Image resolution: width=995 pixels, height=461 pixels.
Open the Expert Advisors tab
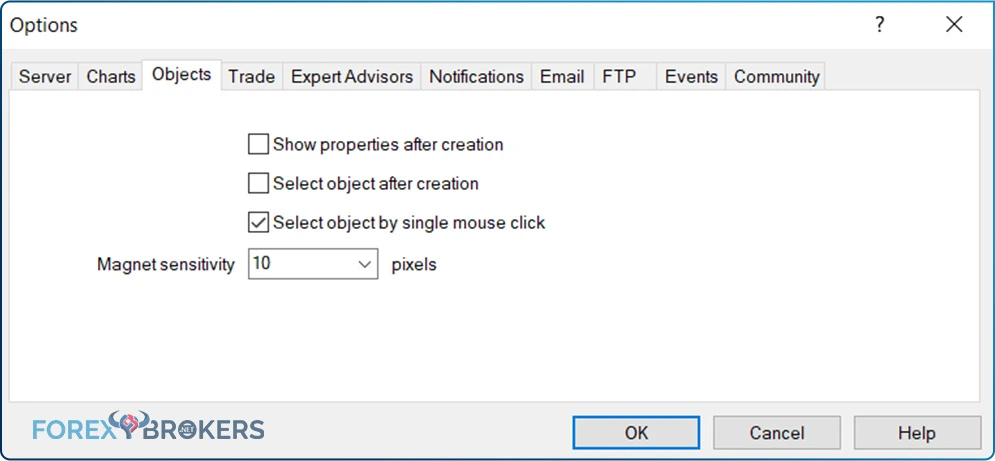click(x=352, y=77)
